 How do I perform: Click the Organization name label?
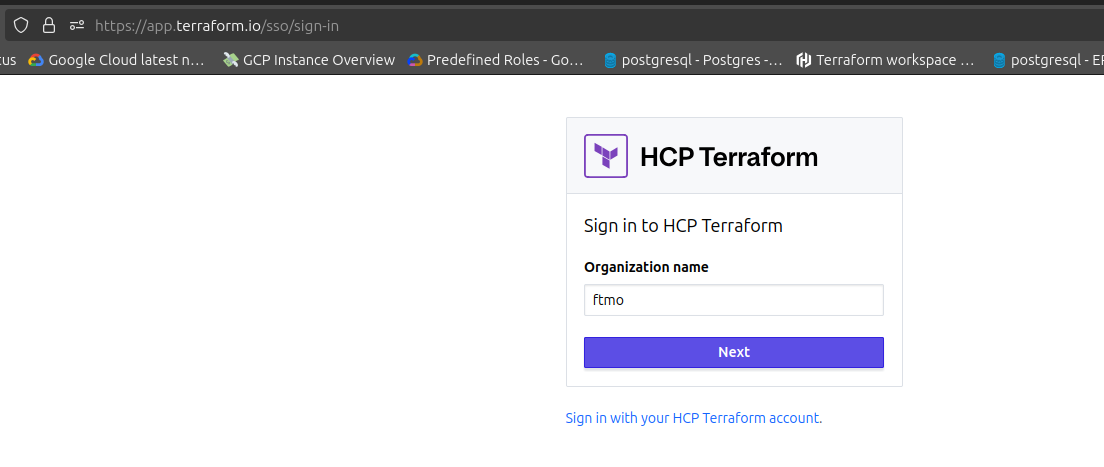coord(646,267)
